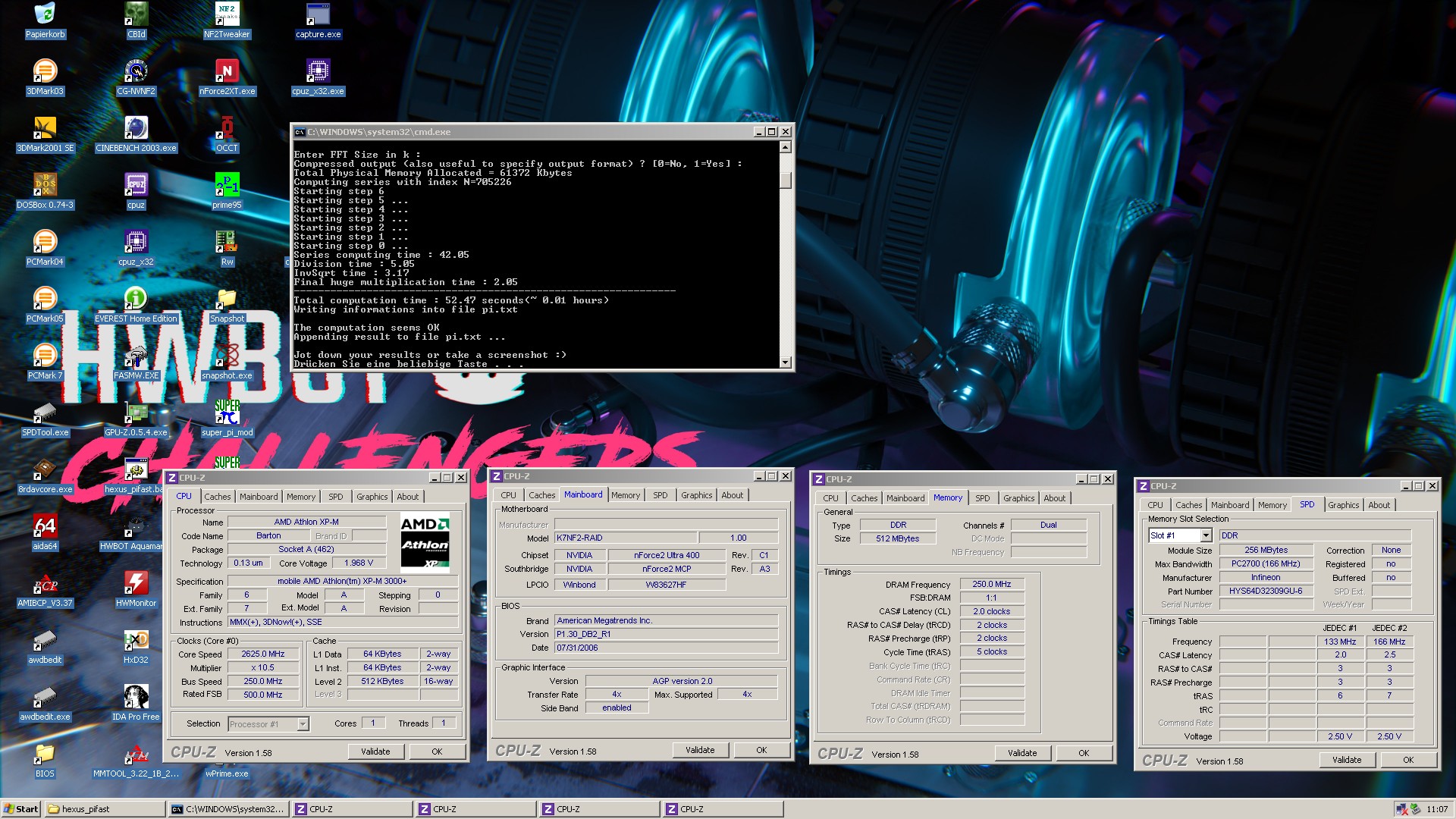The height and width of the screenshot is (819, 1456).
Task: Open SPDTool.exe desktop icon
Action: [45, 419]
